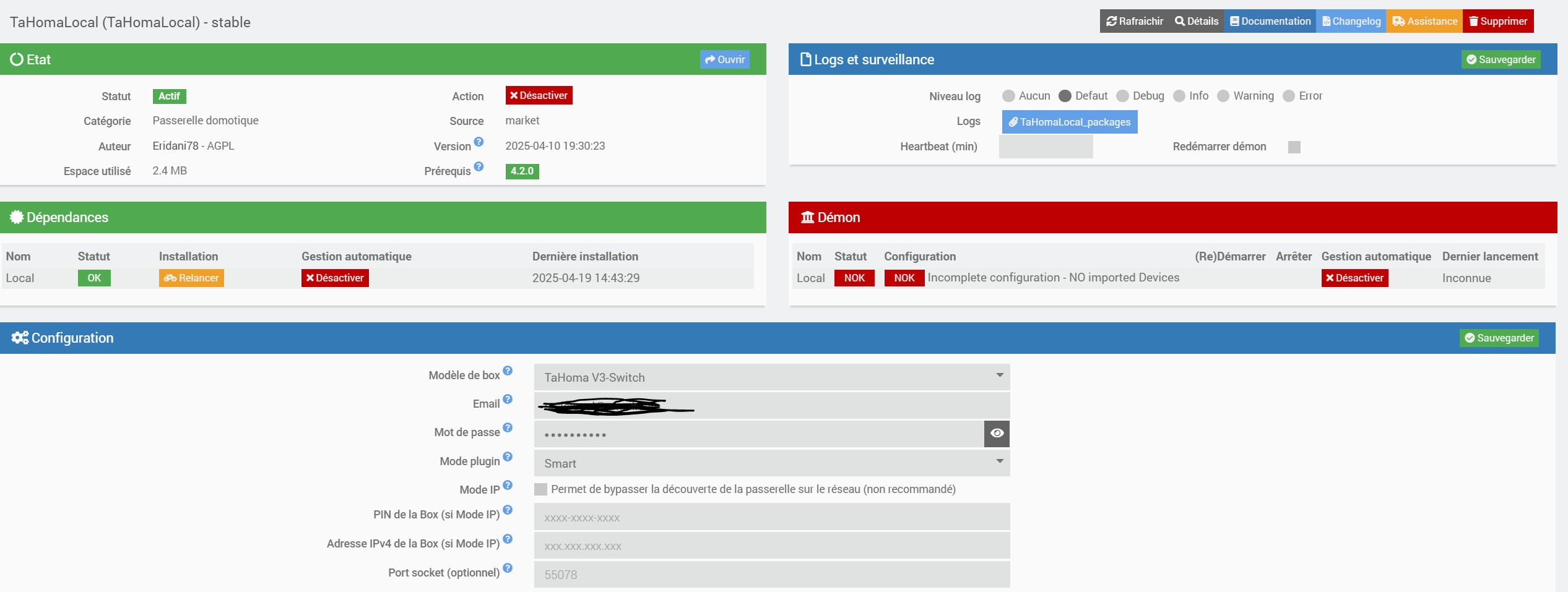Image resolution: width=1568 pixels, height=592 pixels.
Task: Select the Error log level
Action: coord(1289,96)
